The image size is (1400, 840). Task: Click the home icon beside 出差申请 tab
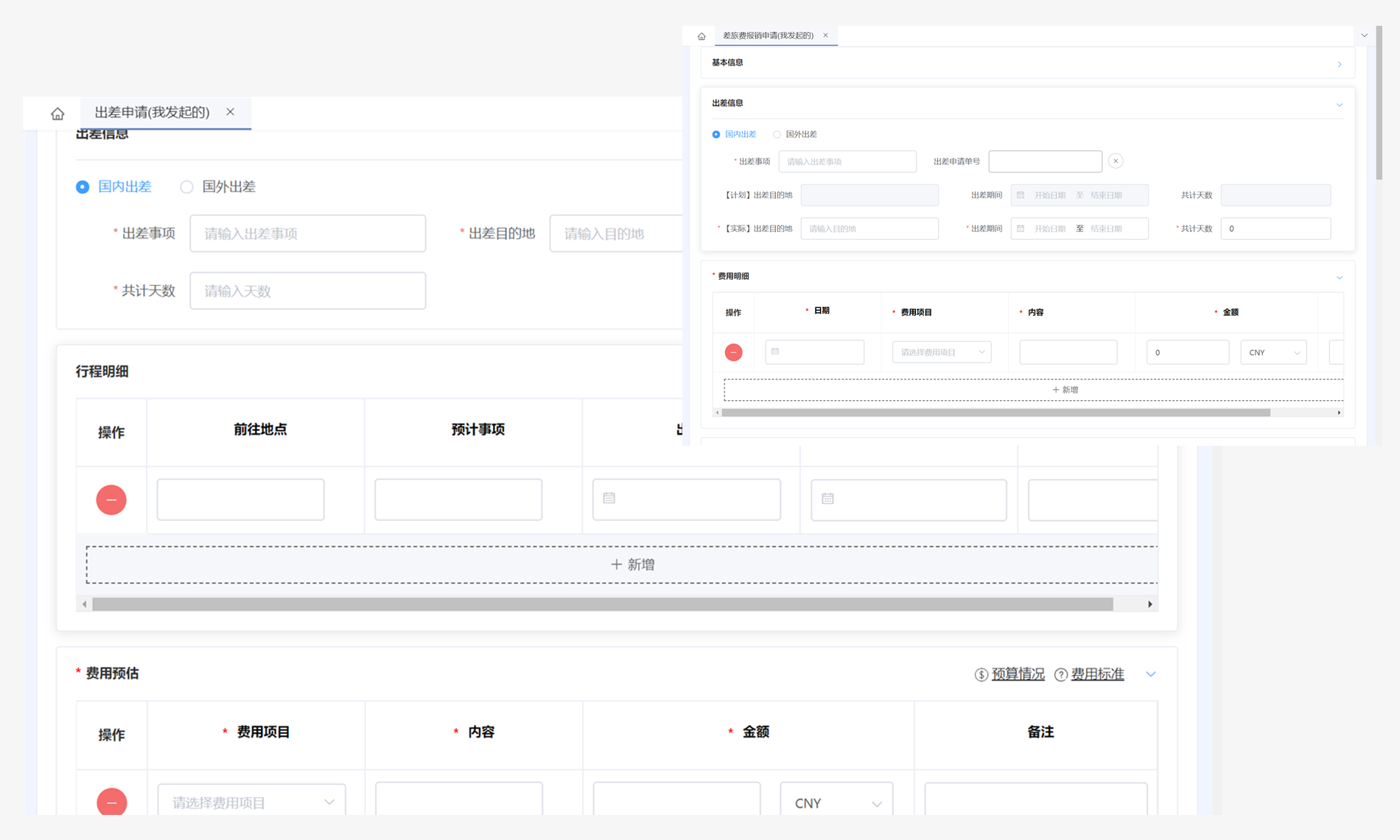(57, 113)
